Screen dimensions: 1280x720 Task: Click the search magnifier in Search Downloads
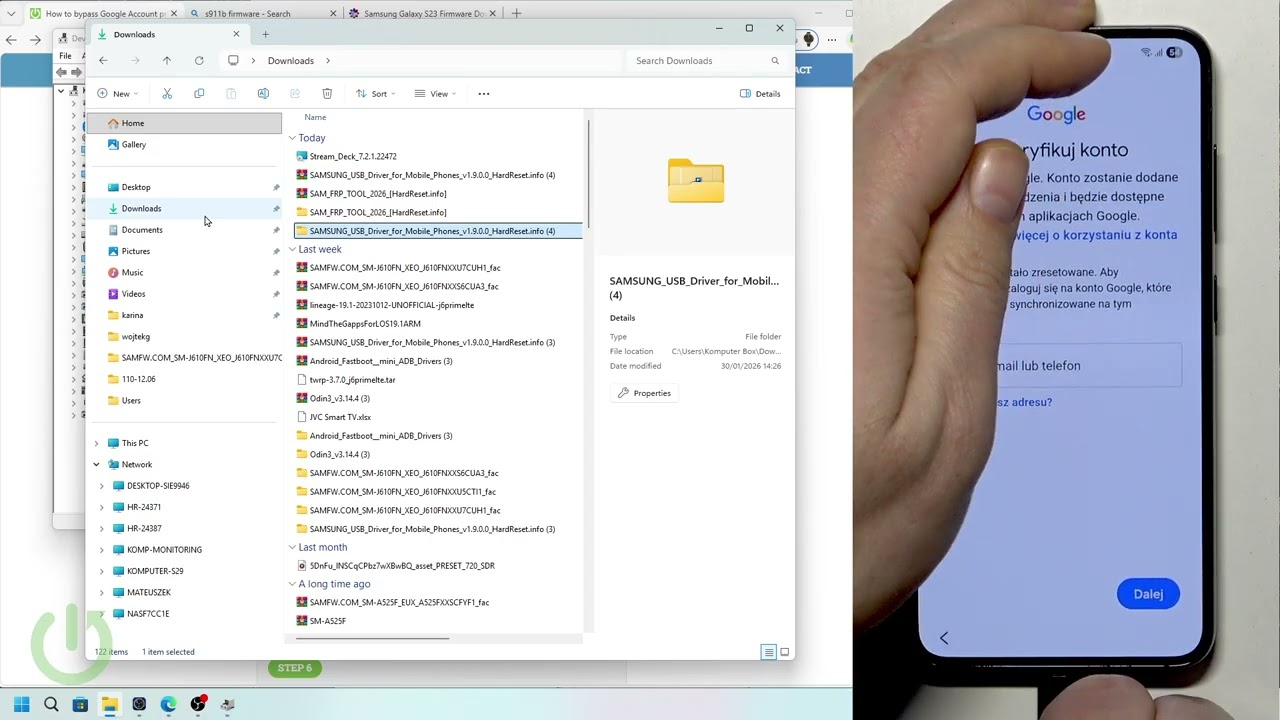(x=775, y=61)
